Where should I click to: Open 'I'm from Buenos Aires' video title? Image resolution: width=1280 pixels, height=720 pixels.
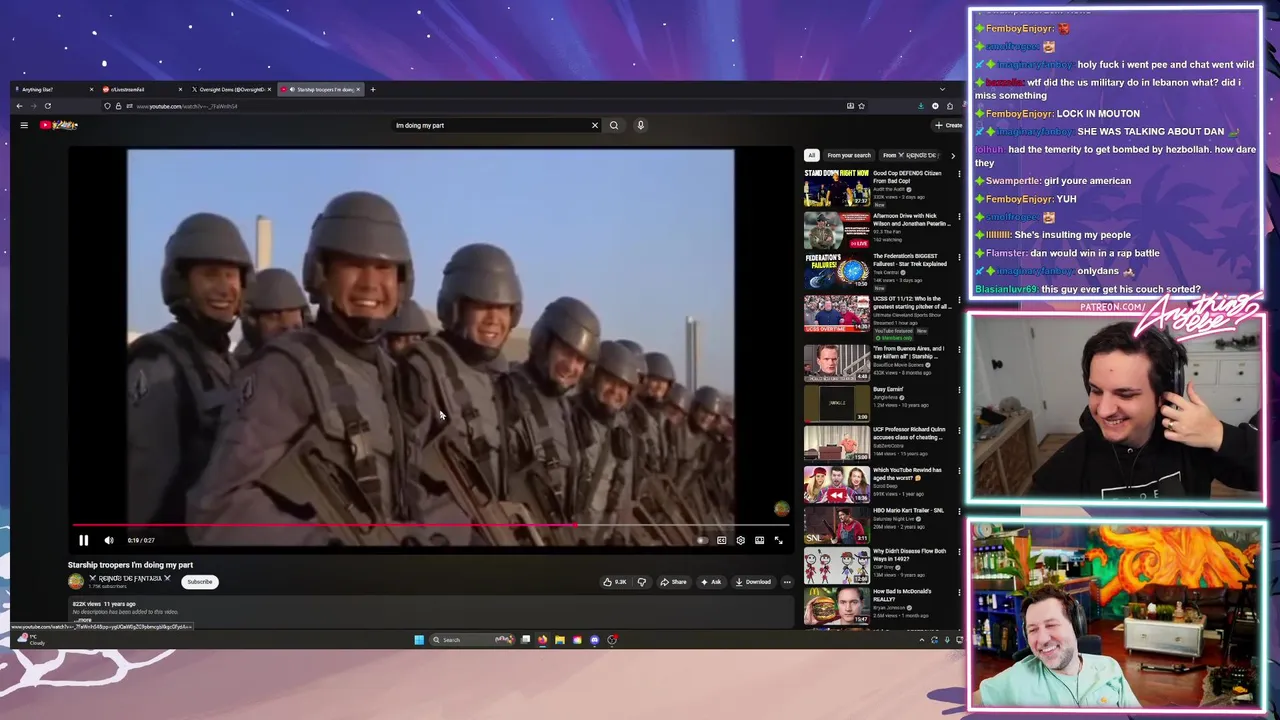coord(908,352)
